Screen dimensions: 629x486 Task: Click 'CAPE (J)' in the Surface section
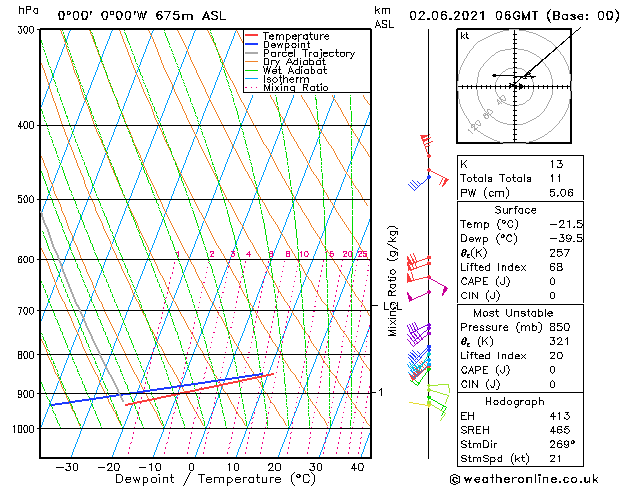click(485, 281)
